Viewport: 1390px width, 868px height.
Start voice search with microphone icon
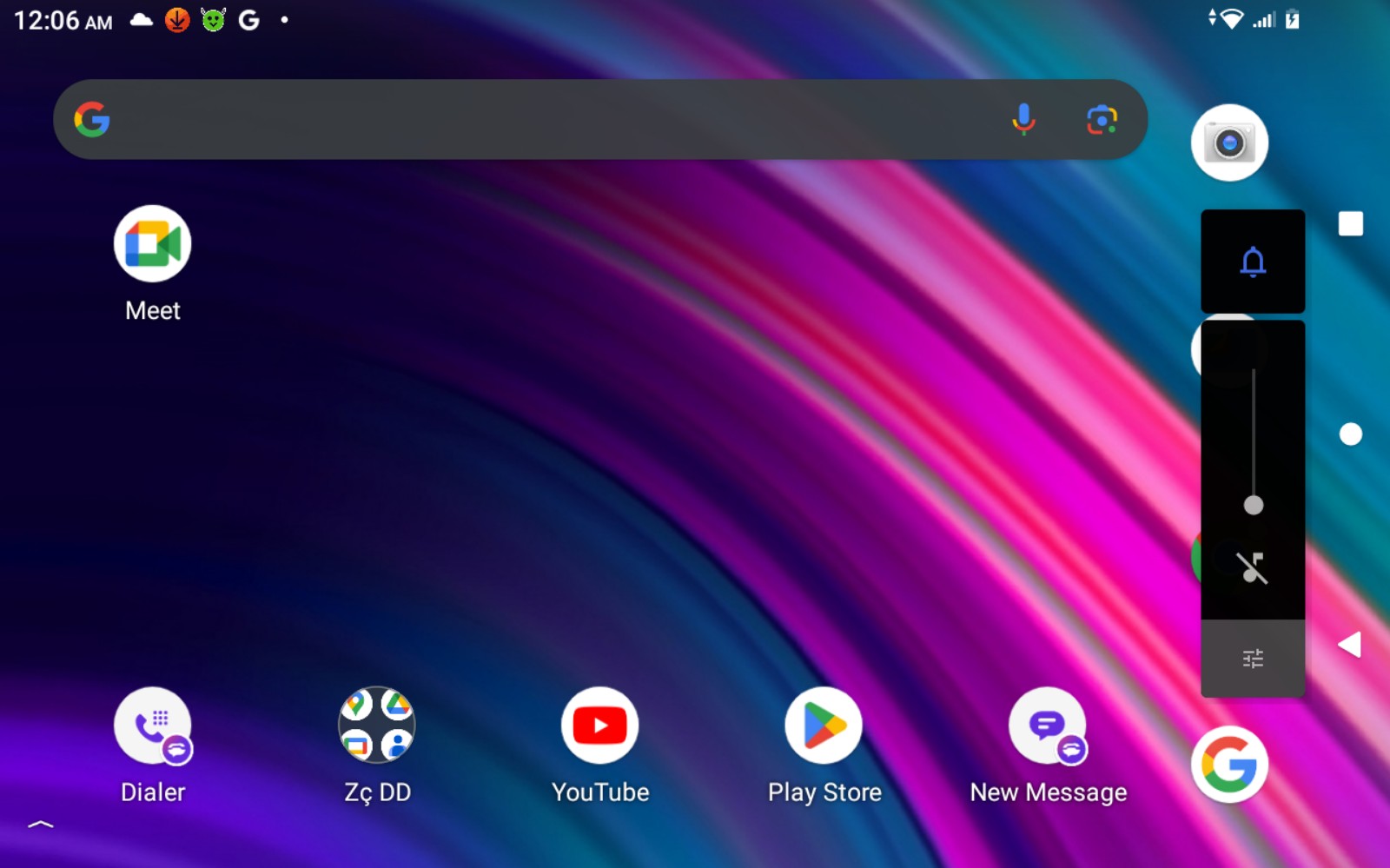1023,119
